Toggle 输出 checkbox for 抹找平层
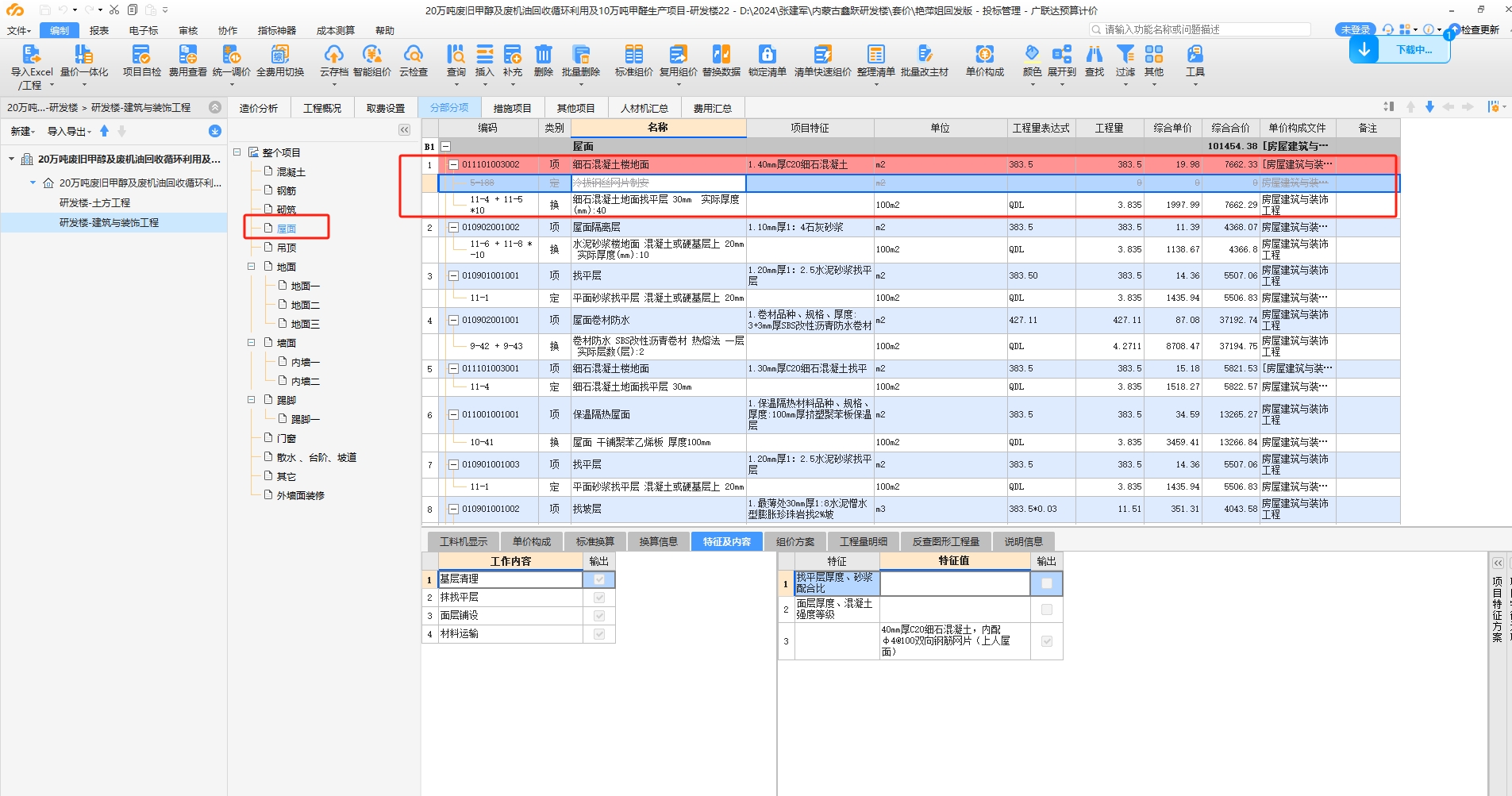 click(599, 598)
